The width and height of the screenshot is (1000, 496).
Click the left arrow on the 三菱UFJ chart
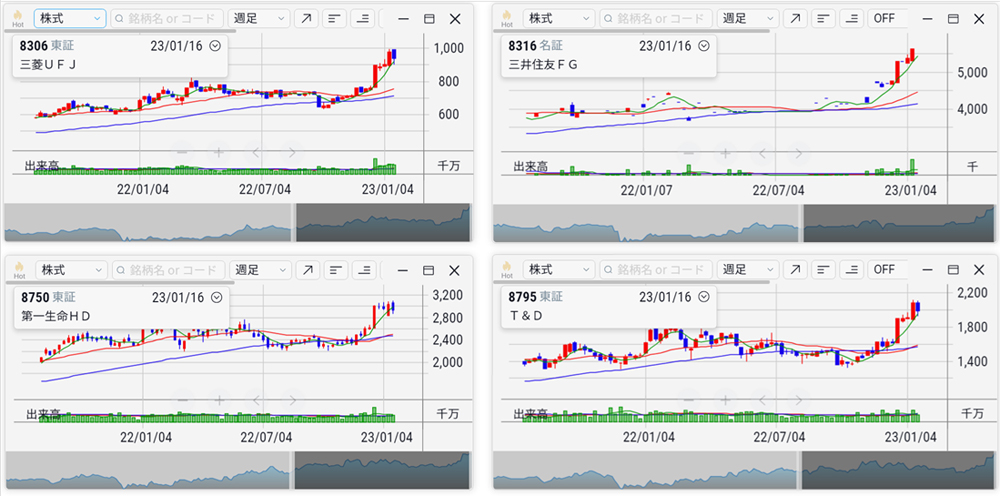click(x=256, y=152)
